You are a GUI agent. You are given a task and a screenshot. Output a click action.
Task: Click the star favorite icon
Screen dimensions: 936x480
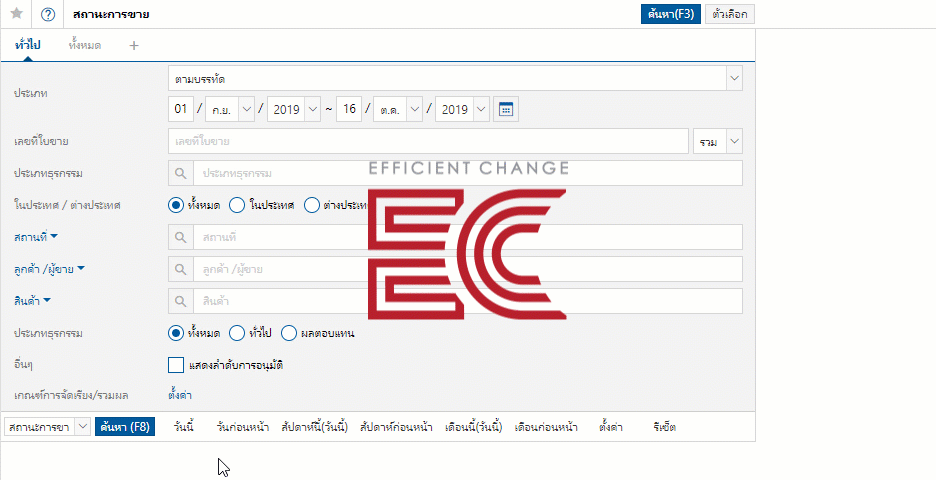point(17,14)
